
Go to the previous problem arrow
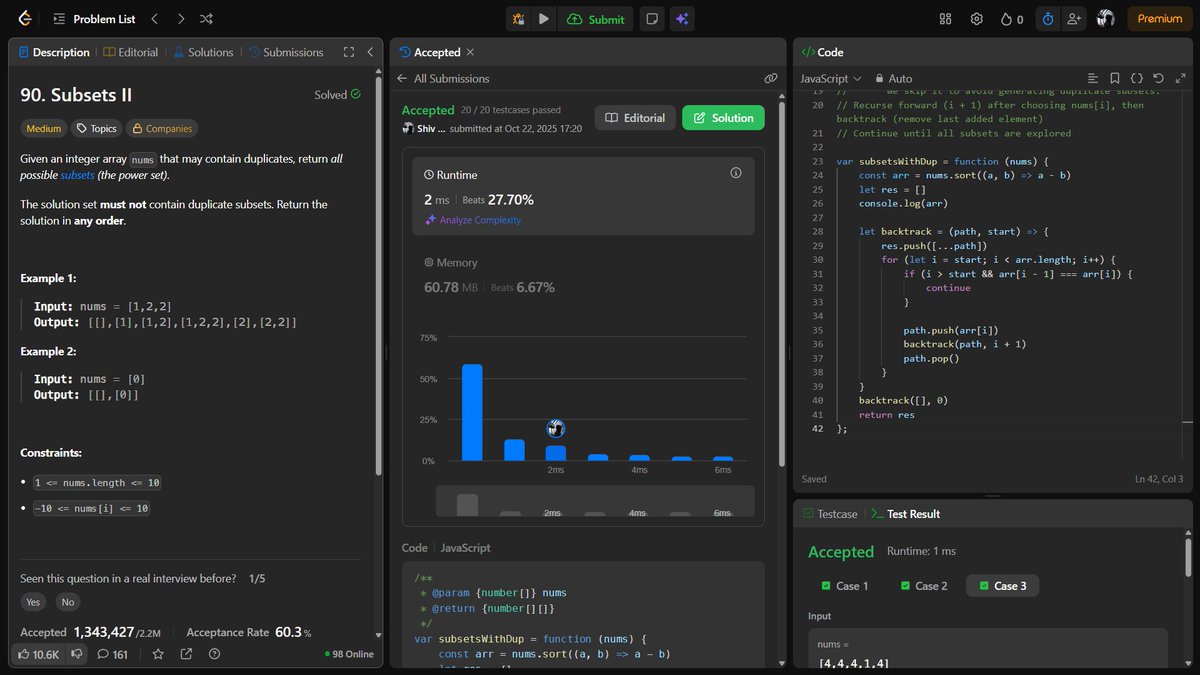[x=154, y=18]
